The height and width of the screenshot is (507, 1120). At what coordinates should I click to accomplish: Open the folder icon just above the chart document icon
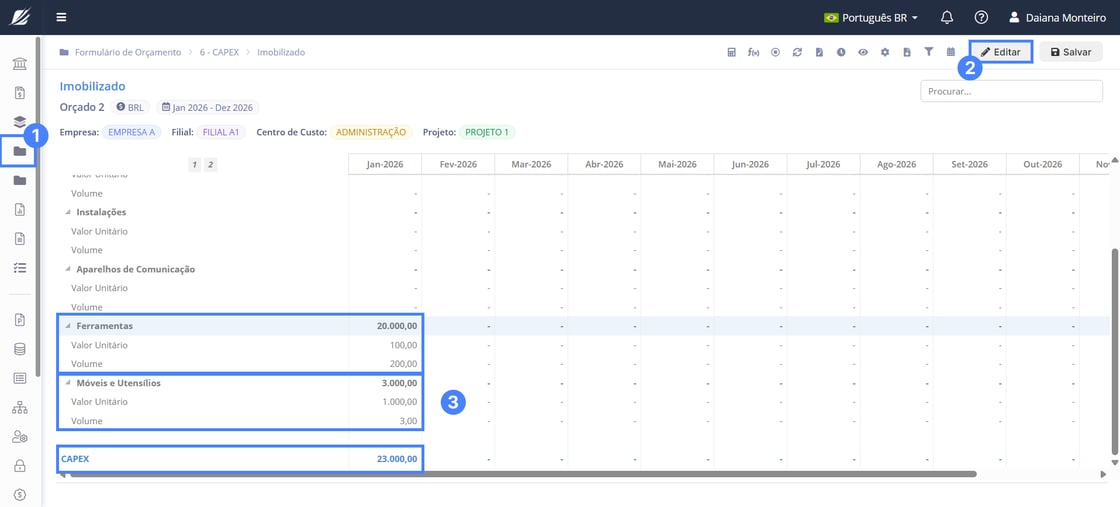pyautogui.click(x=20, y=181)
